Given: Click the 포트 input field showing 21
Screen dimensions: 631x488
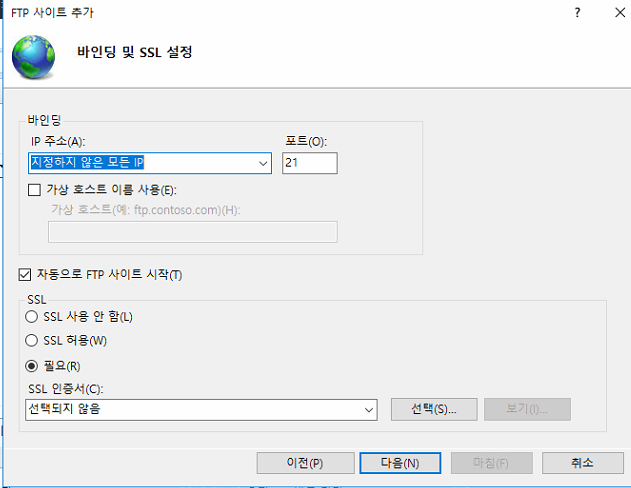Looking at the screenshot, I should pyautogui.click(x=309, y=163).
